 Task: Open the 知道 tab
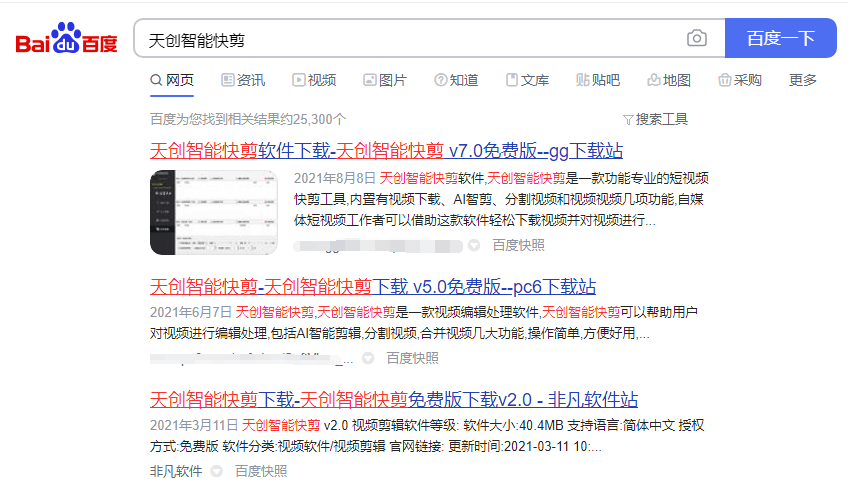[456, 81]
